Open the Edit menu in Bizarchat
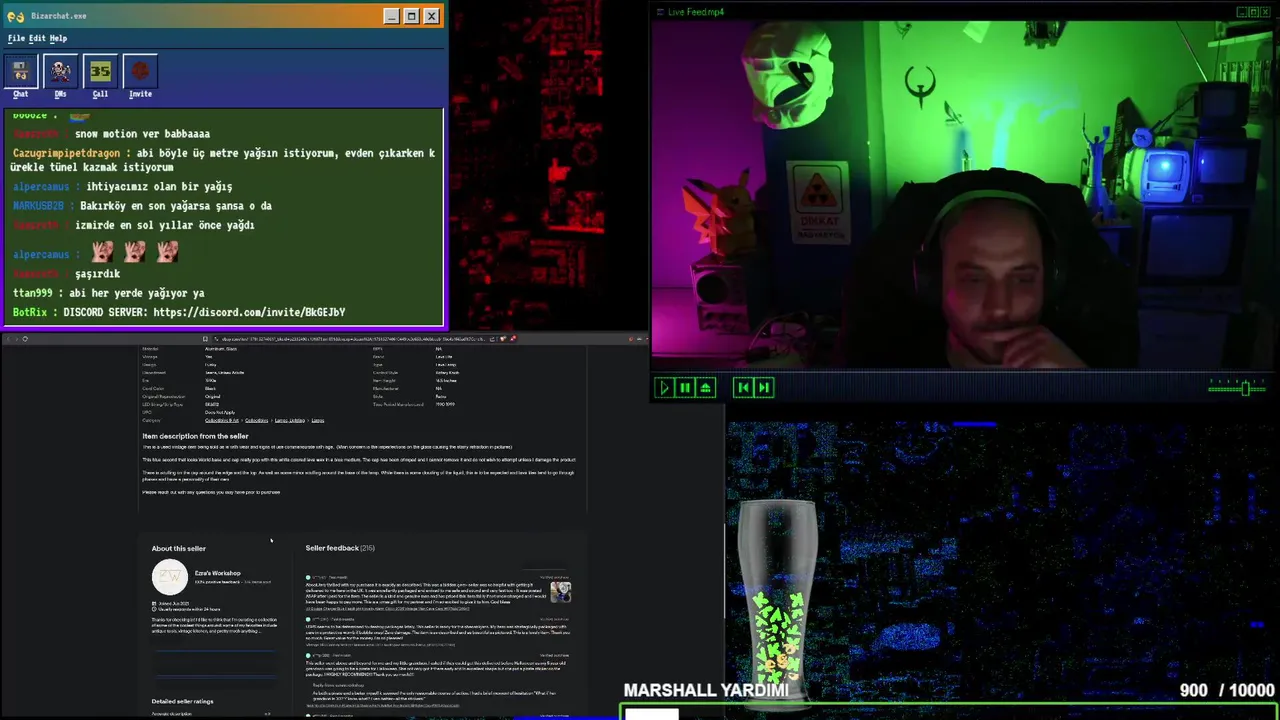The width and height of the screenshot is (1280, 720). 37,38
